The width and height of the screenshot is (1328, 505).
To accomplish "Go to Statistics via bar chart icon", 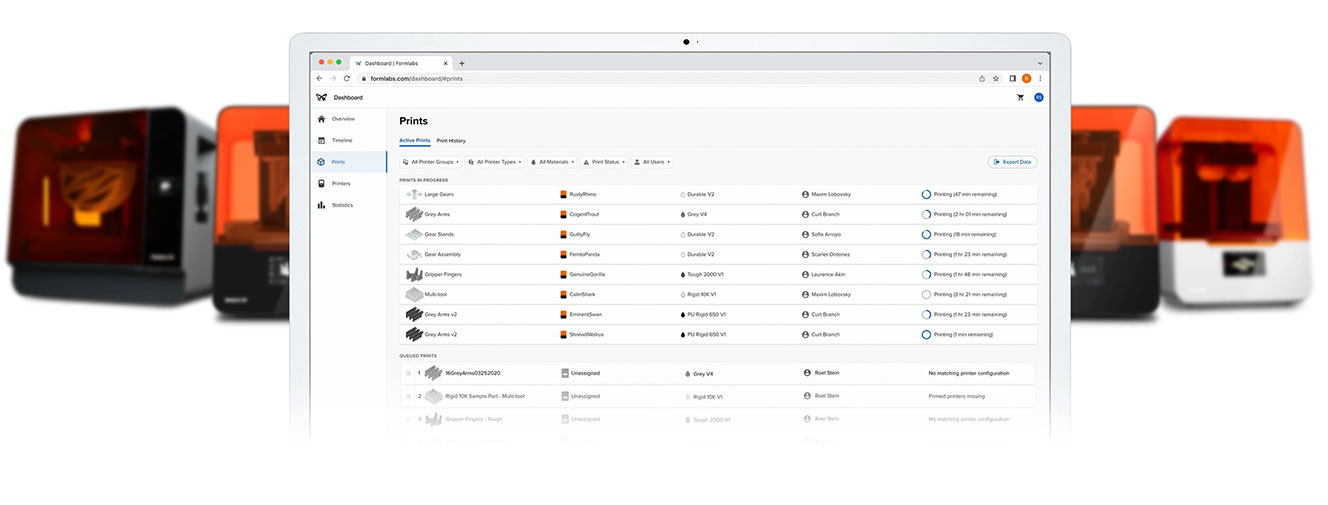I will coord(321,205).
